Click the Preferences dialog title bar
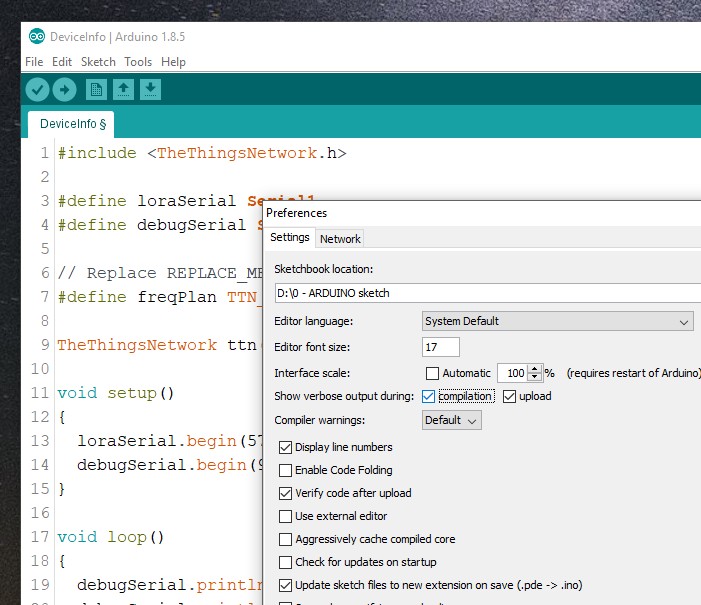 point(483,213)
